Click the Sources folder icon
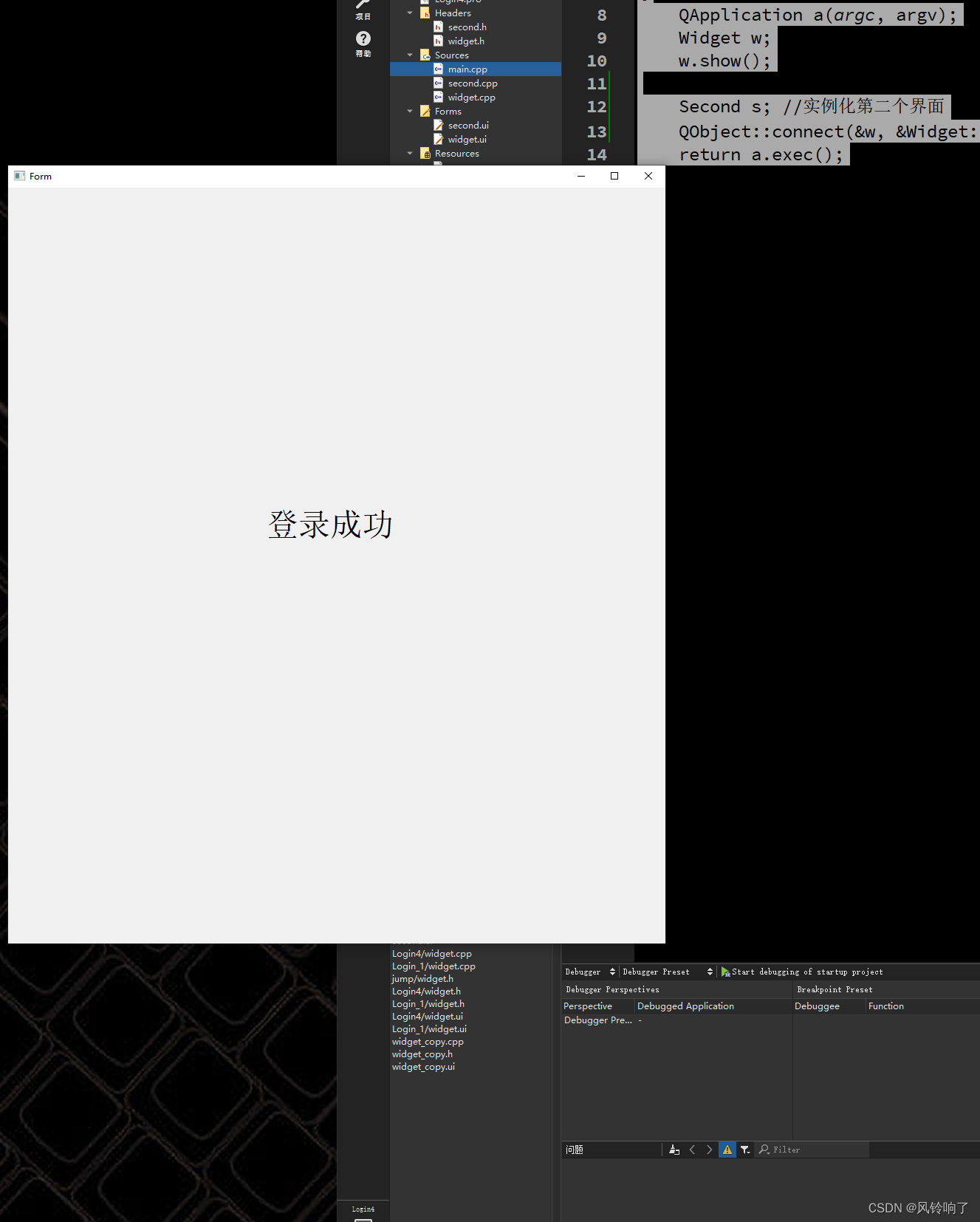The height and width of the screenshot is (1222, 980). (425, 55)
